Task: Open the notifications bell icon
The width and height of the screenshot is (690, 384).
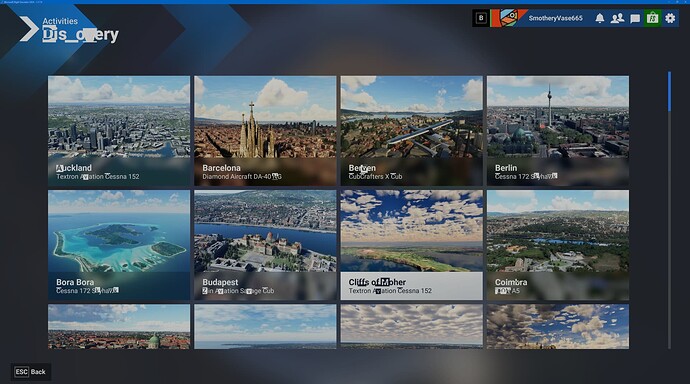Action: [599, 18]
